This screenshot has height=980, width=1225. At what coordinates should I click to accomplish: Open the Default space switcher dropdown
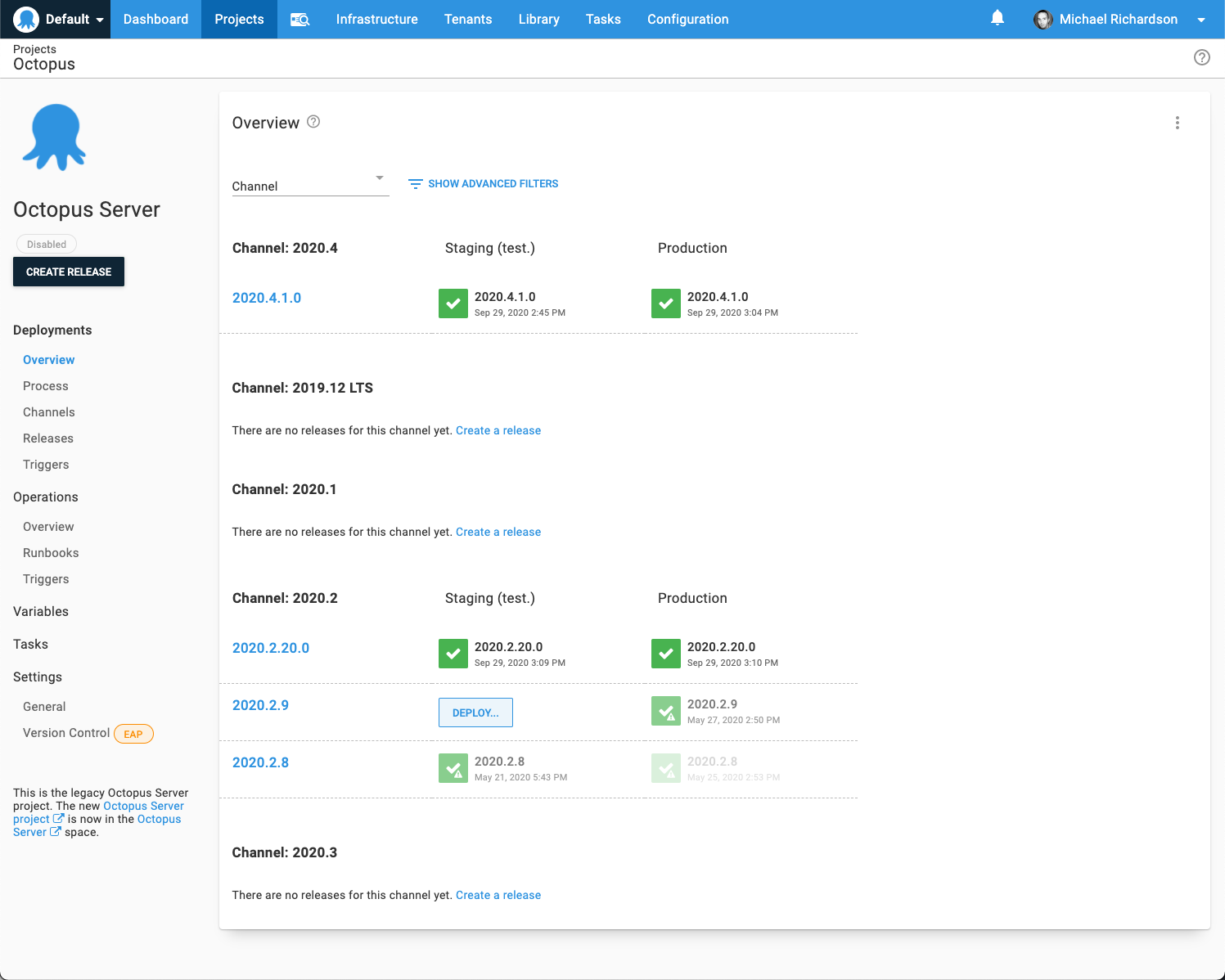55,19
